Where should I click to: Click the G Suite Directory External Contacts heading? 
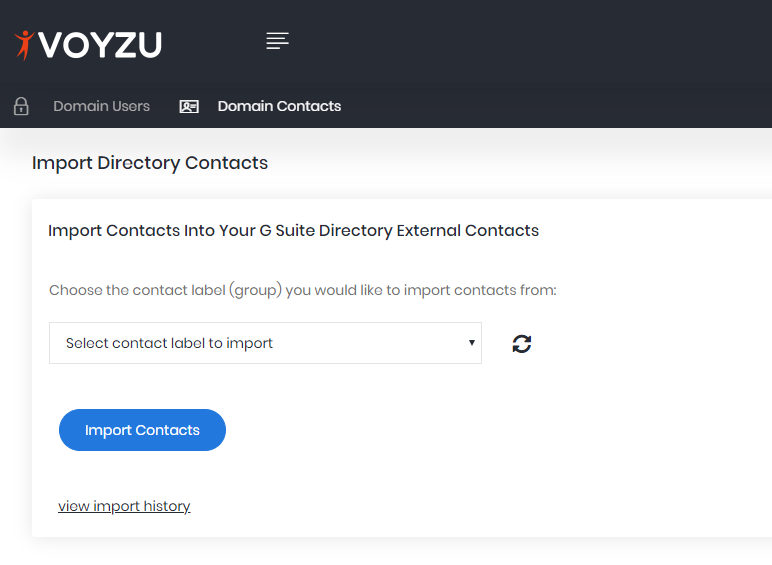click(x=293, y=230)
